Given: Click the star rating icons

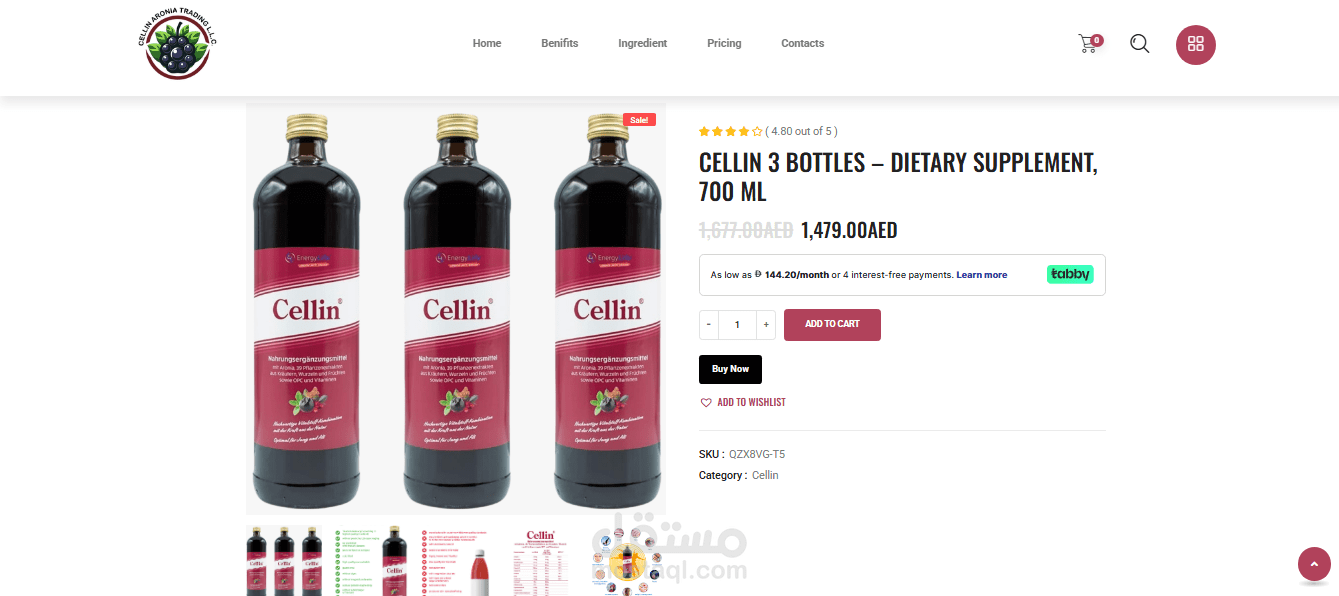Looking at the screenshot, I should click(730, 131).
